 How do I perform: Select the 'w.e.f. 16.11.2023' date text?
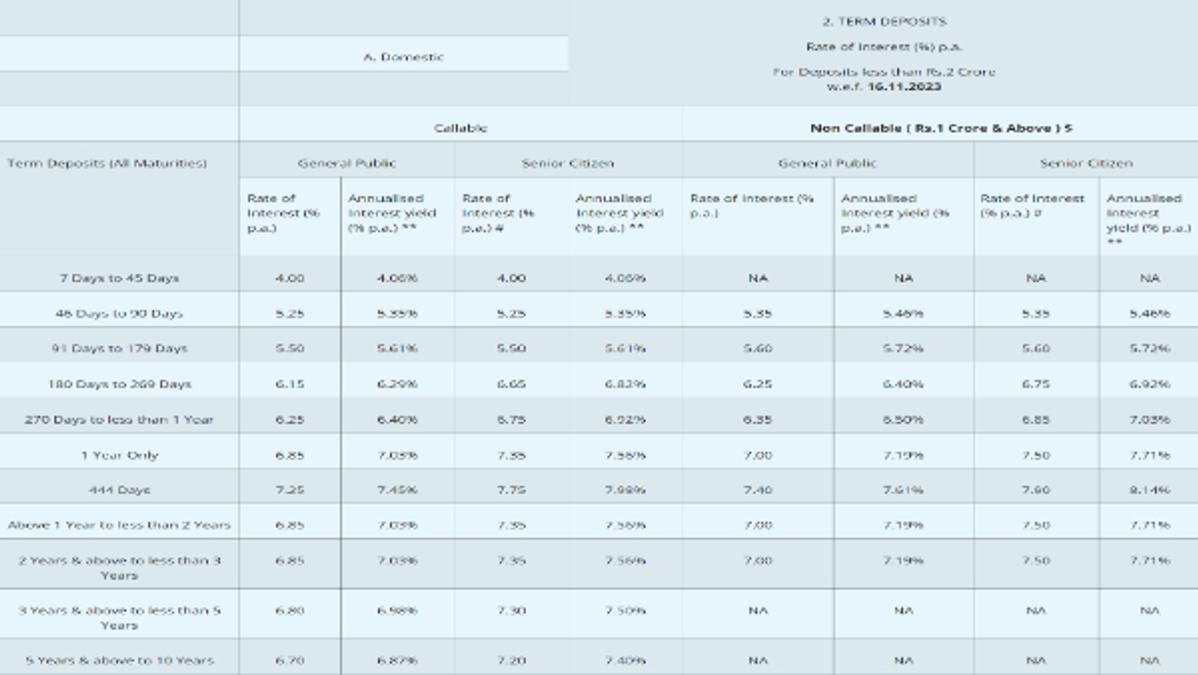[x=884, y=86]
